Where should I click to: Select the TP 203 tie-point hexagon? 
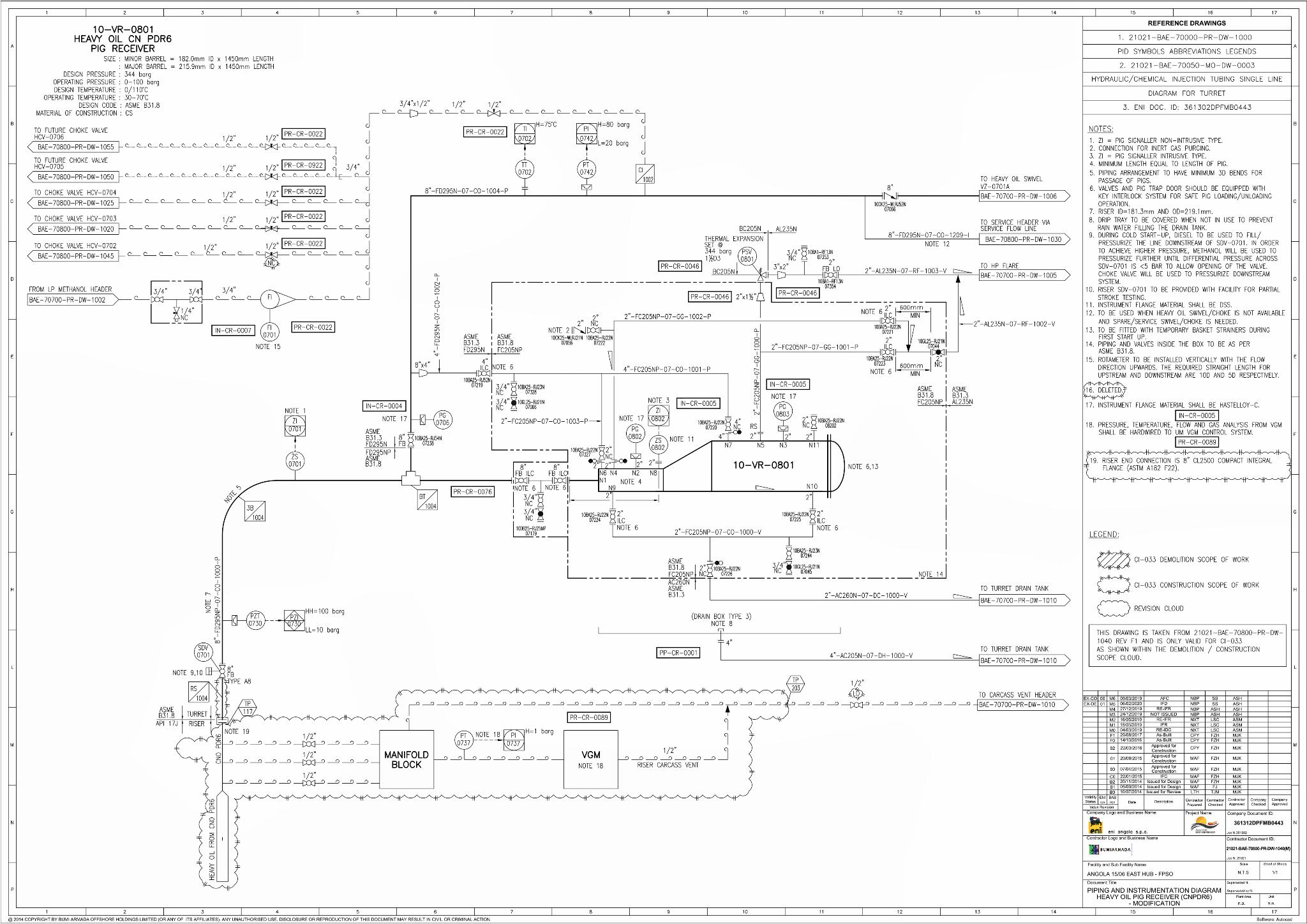click(795, 683)
